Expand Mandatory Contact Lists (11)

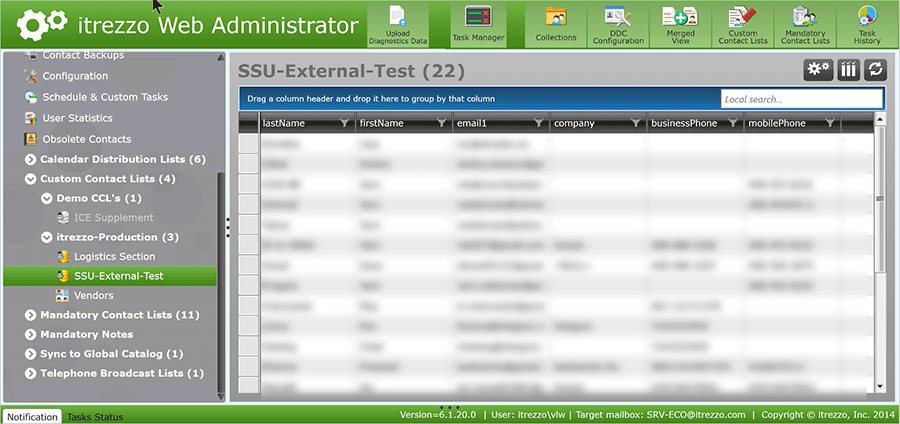tap(30, 315)
